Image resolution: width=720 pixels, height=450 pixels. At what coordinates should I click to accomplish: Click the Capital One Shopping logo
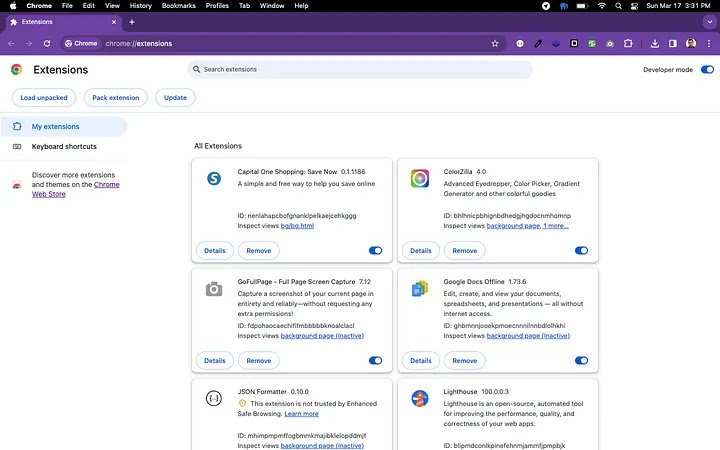coord(214,178)
